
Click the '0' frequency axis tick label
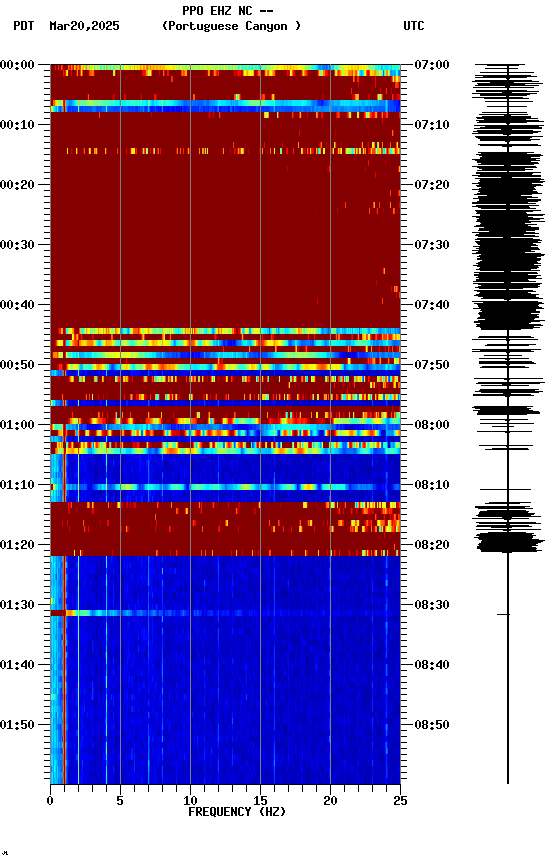tap(50, 801)
